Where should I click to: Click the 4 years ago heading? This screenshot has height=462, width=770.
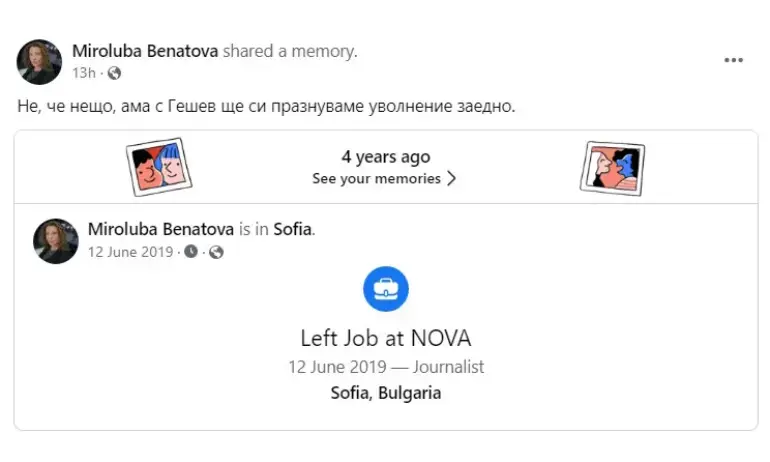click(385, 157)
